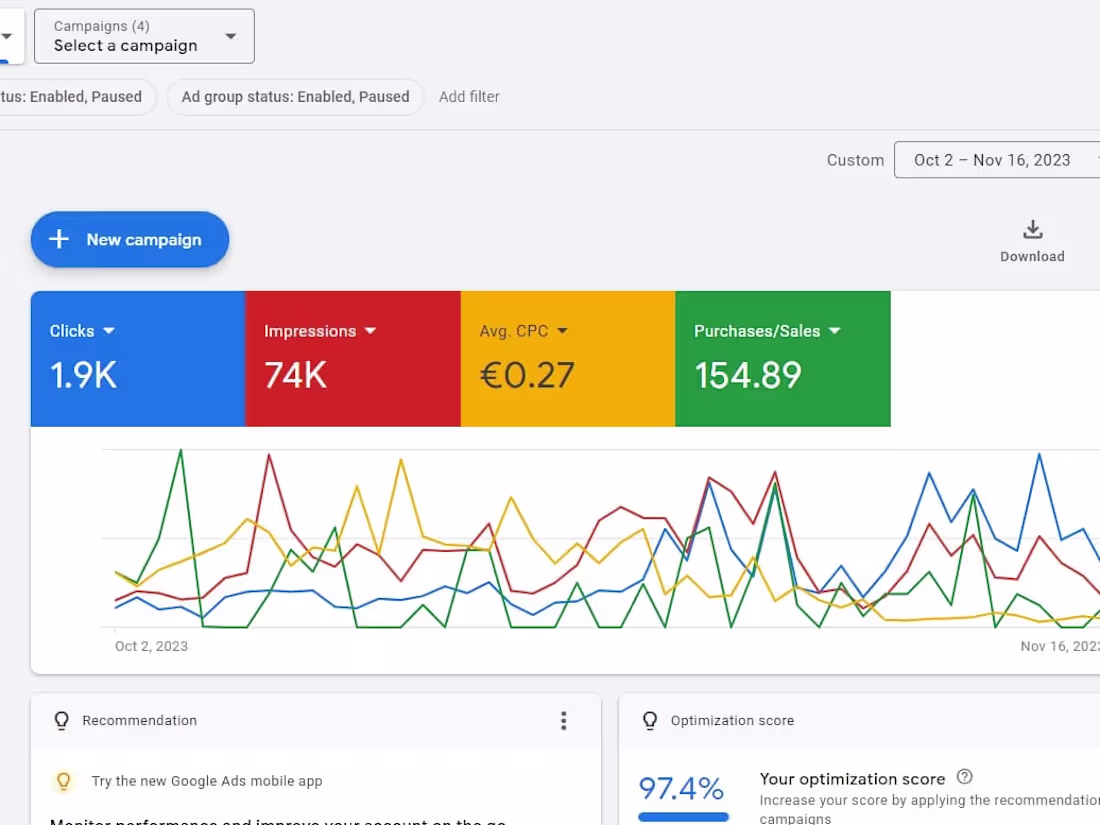Viewport: 1100px width, 825px height.
Task: Switch to the Custom date option
Action: (x=855, y=159)
